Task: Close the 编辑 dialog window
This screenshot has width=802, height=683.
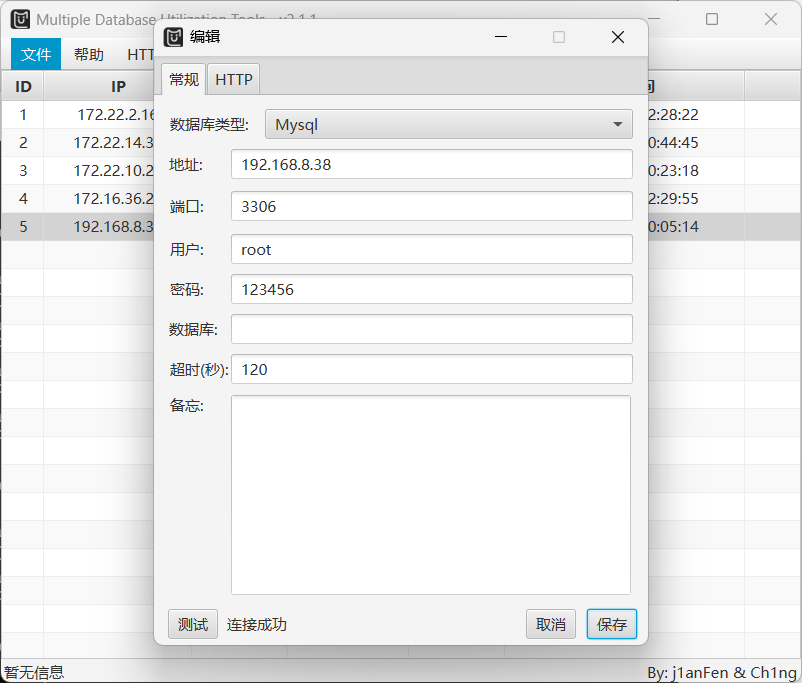Action: pyautogui.click(x=617, y=37)
